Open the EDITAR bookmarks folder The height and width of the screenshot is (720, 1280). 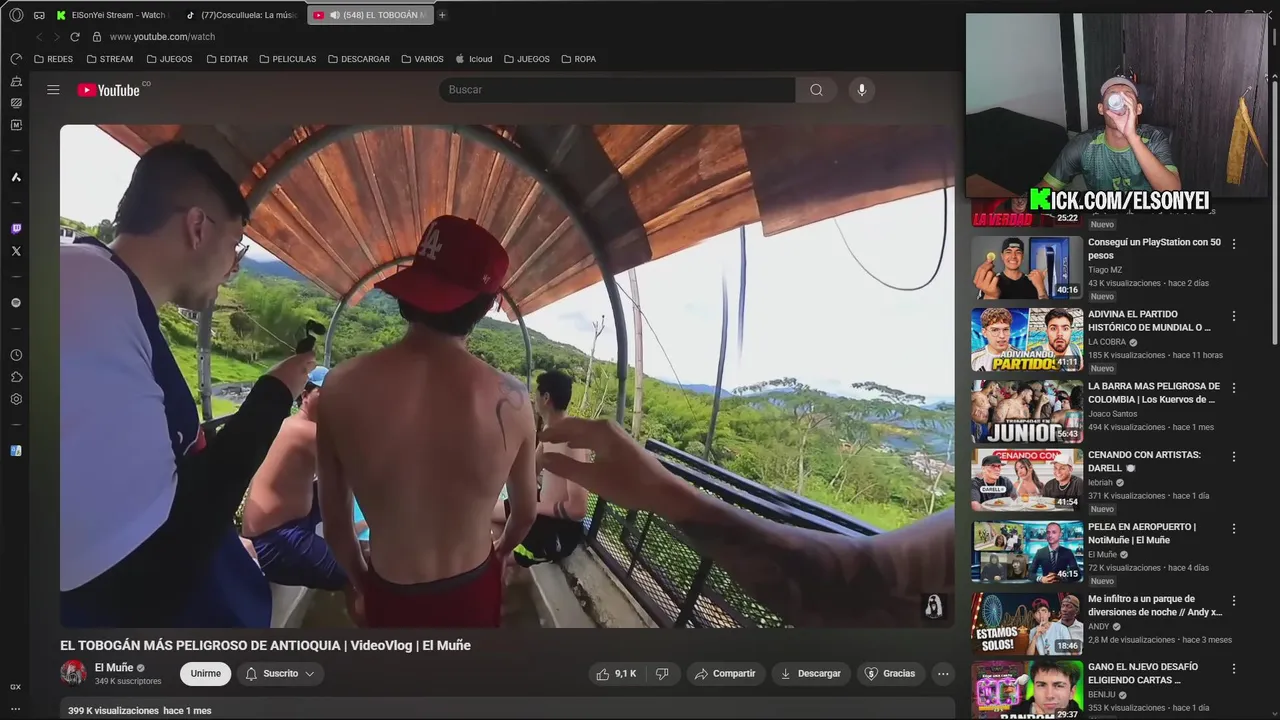(227, 59)
